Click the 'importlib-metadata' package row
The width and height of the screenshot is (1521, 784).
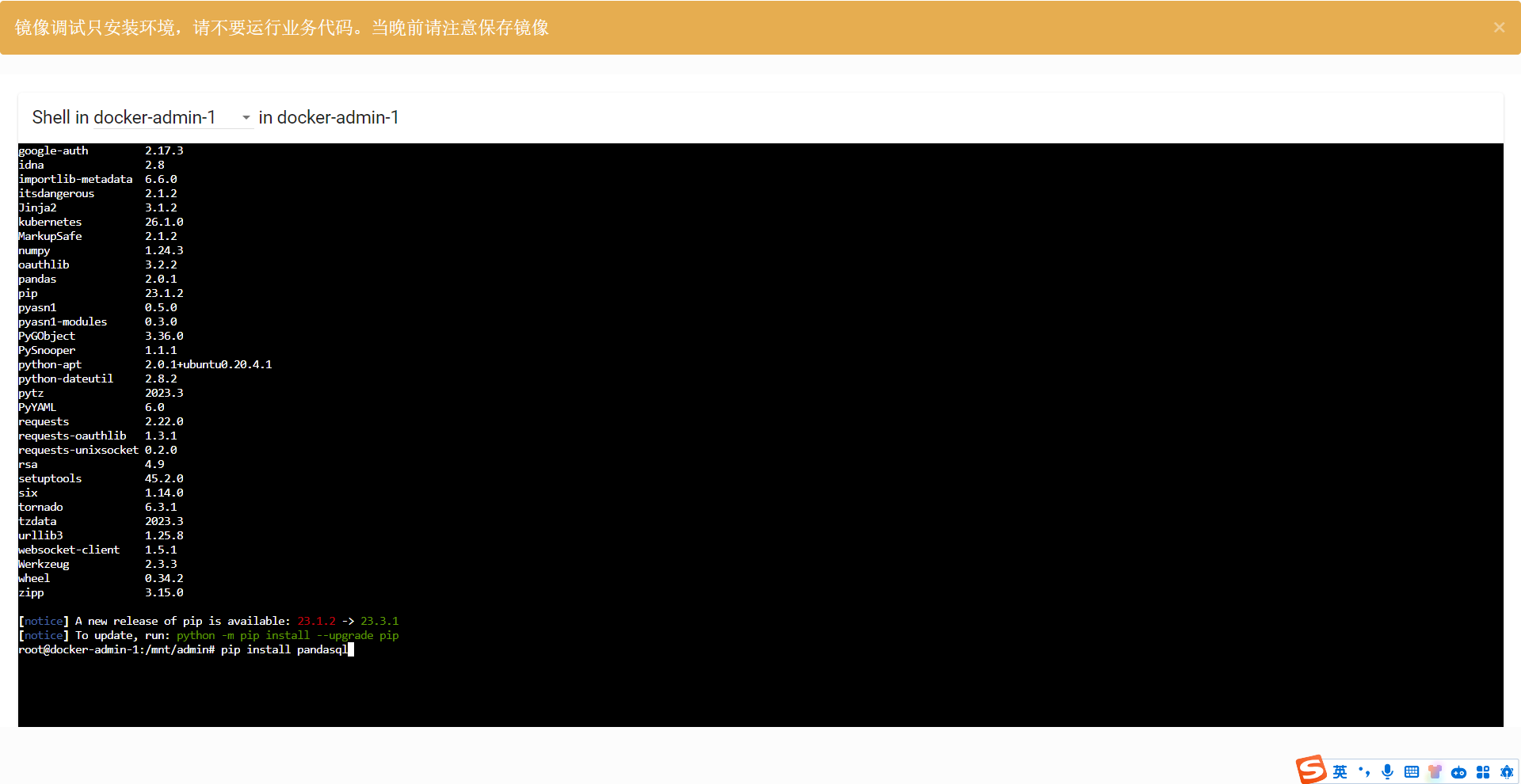(x=97, y=179)
